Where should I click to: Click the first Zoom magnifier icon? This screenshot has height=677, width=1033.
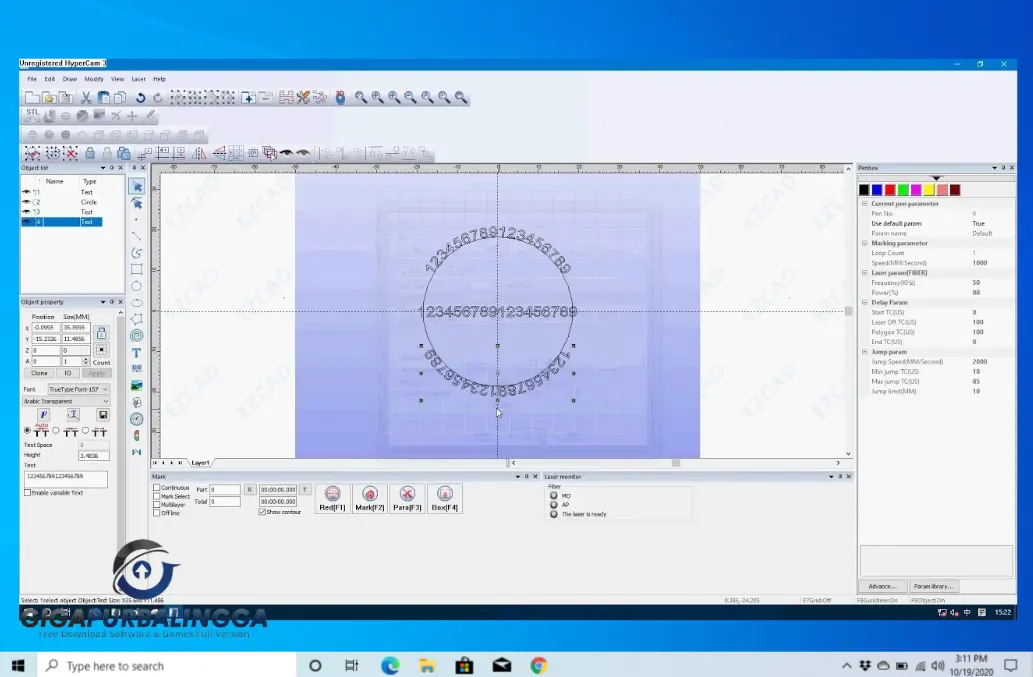[360, 97]
